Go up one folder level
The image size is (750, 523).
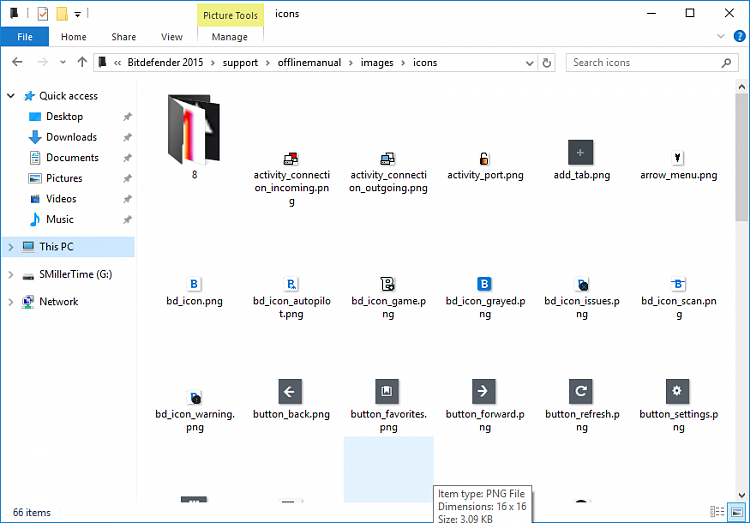(82, 62)
